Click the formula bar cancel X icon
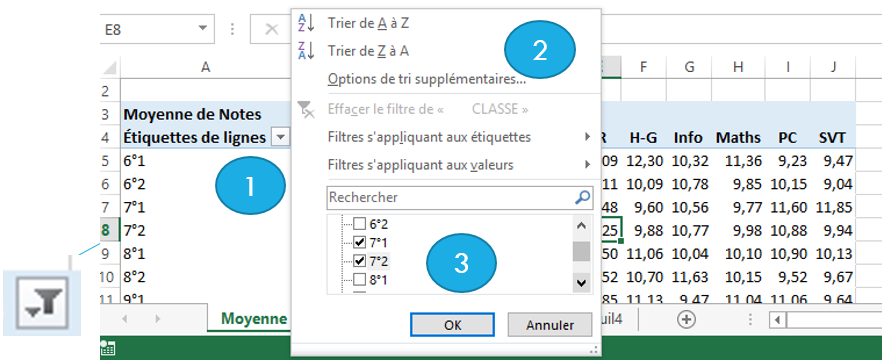The width and height of the screenshot is (882, 360). (272, 29)
